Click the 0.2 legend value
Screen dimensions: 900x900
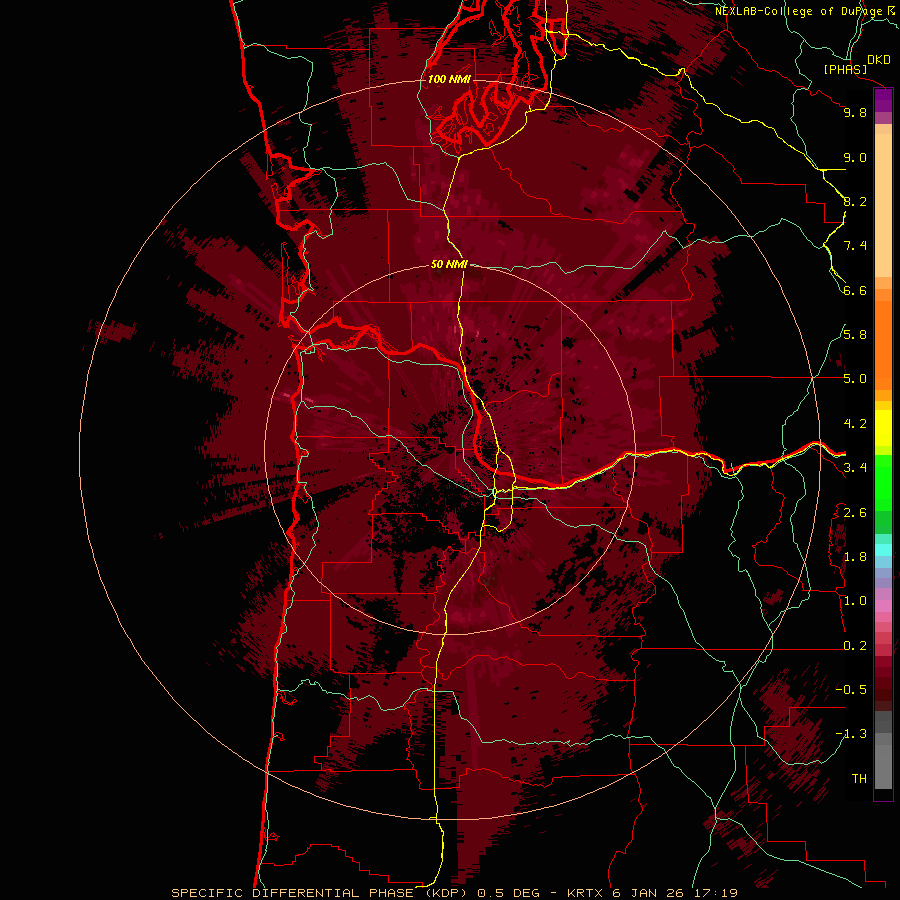coord(855,646)
